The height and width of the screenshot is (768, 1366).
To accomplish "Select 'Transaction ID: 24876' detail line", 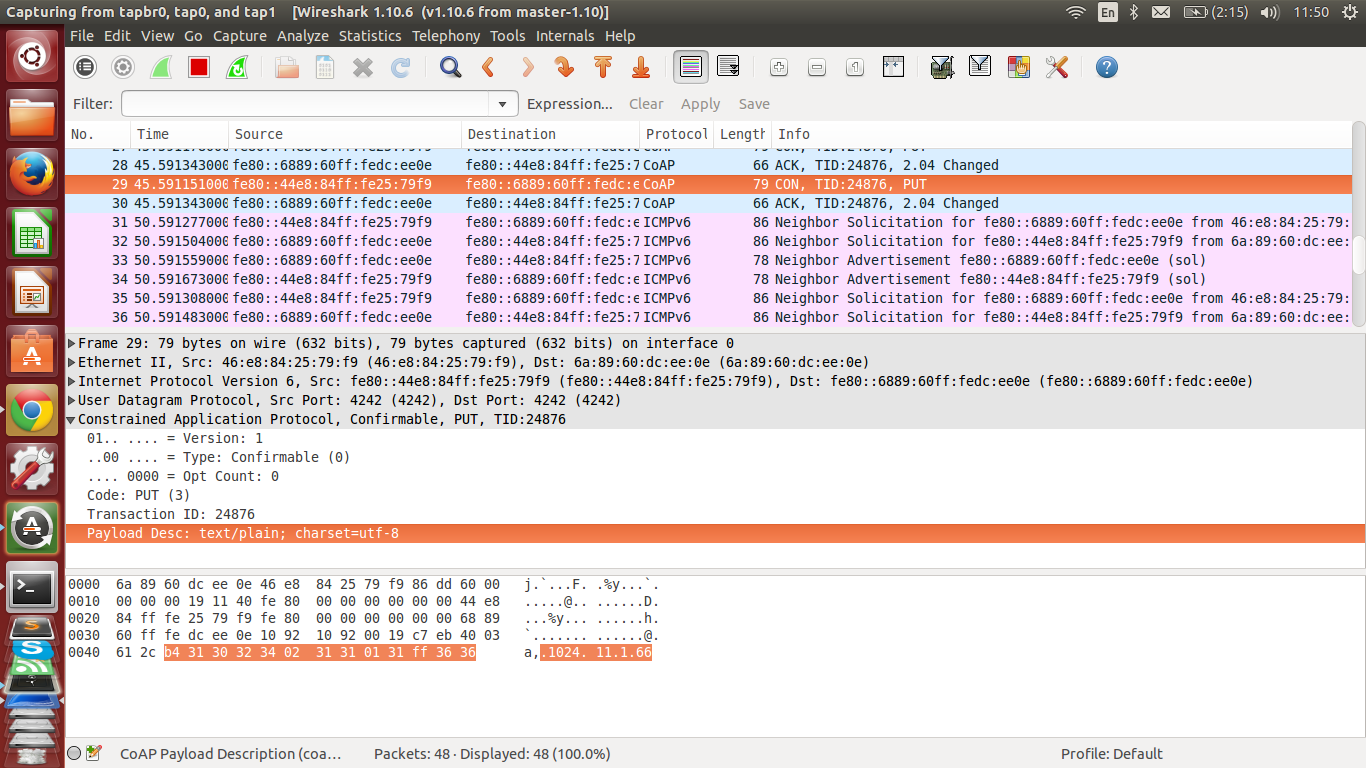I will (x=171, y=514).
